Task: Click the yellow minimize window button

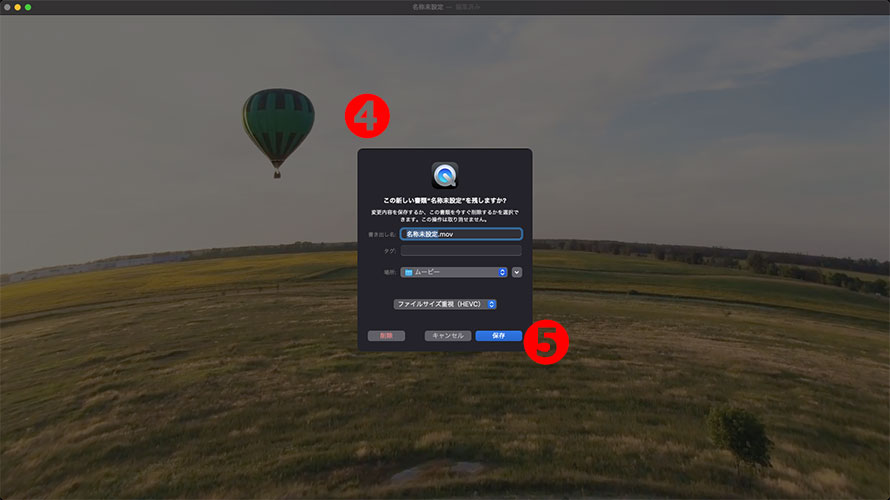Action: 18,7
